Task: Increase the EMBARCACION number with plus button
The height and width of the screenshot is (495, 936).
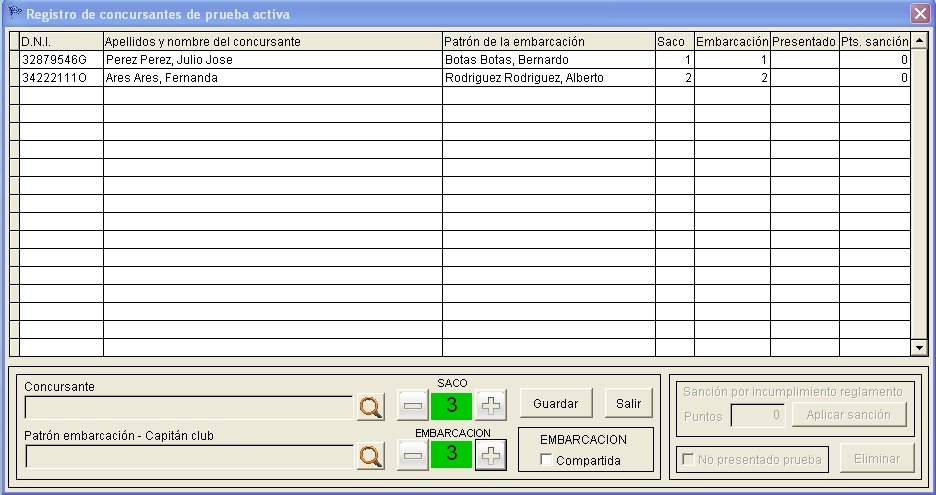Action: pyautogui.click(x=491, y=455)
